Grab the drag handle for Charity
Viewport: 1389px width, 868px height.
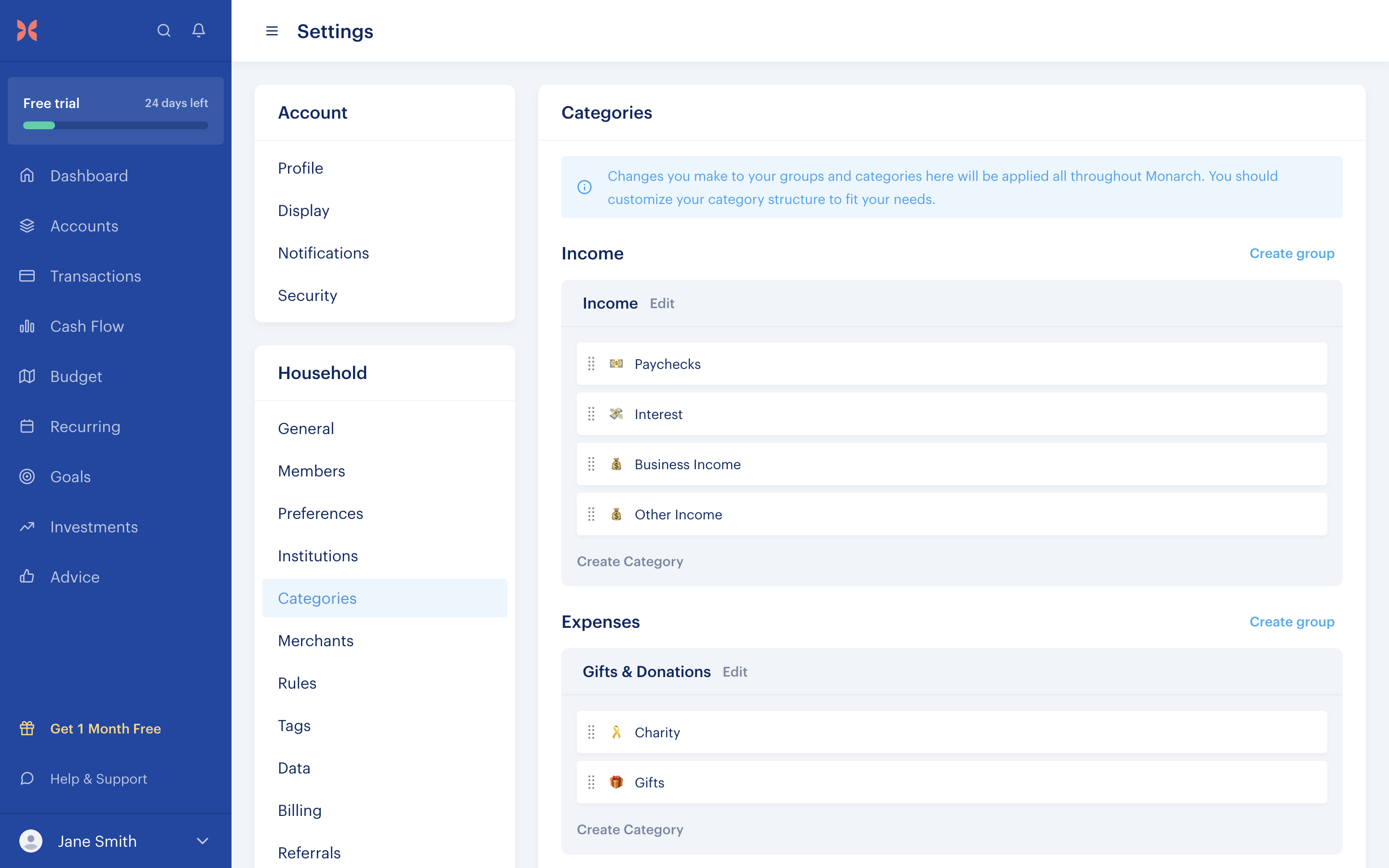click(591, 732)
